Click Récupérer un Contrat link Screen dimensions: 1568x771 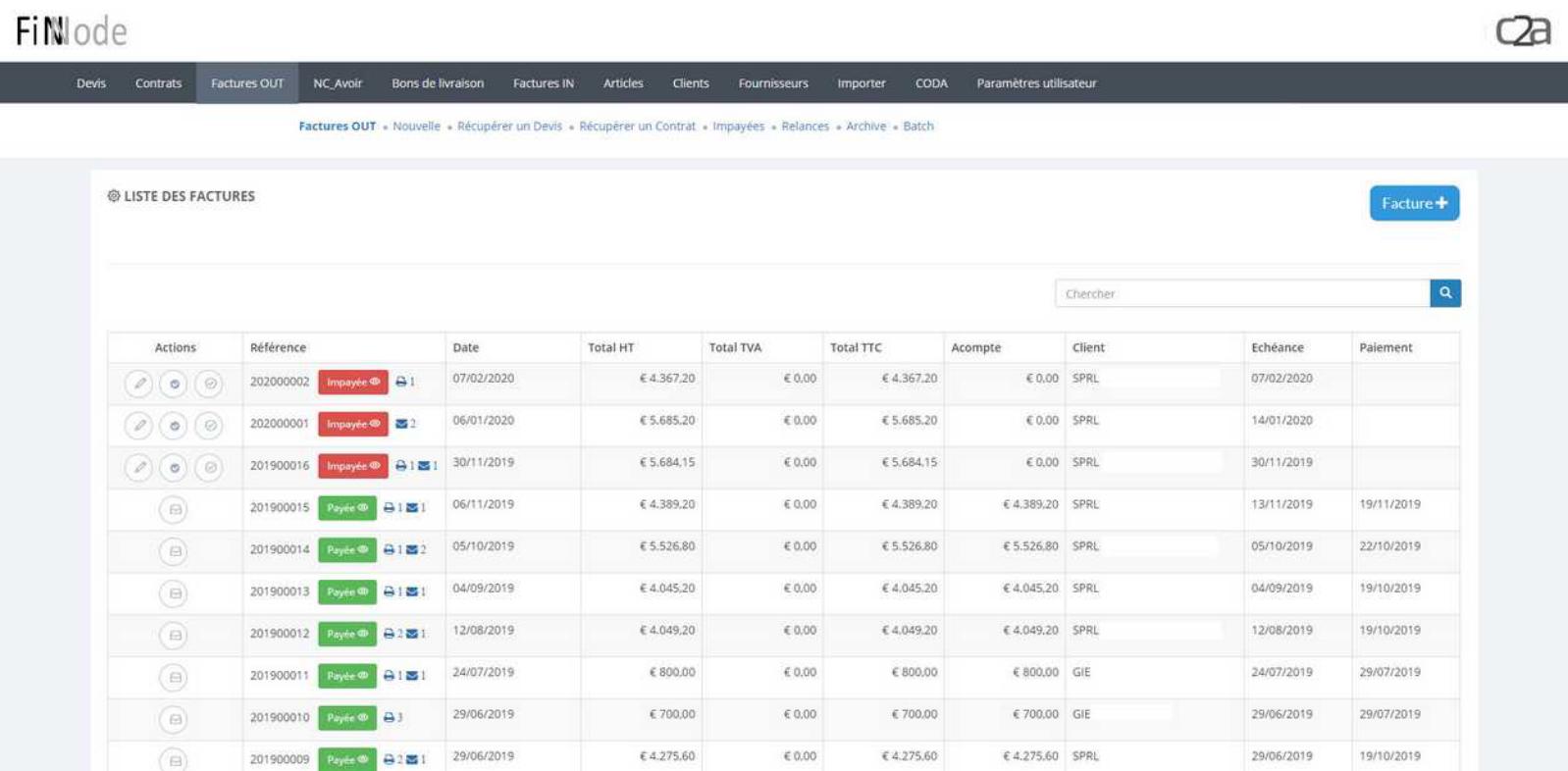click(x=637, y=127)
